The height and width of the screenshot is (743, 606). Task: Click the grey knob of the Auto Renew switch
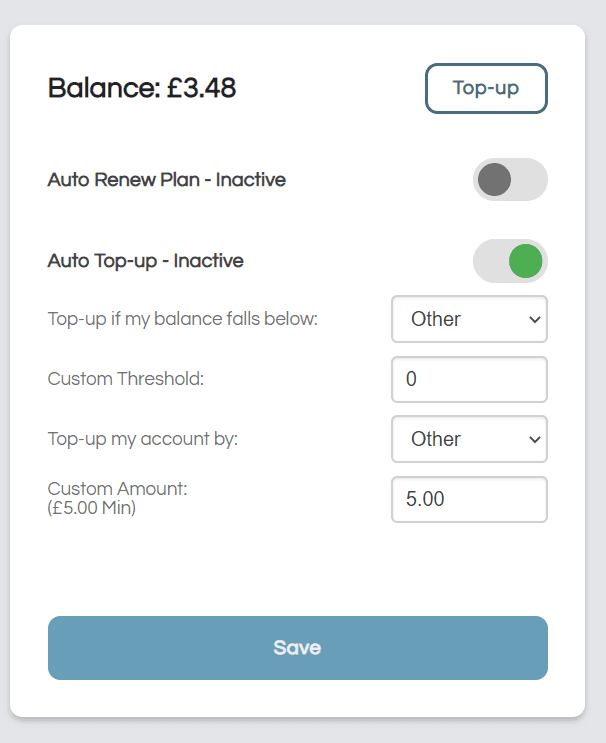(x=494, y=180)
